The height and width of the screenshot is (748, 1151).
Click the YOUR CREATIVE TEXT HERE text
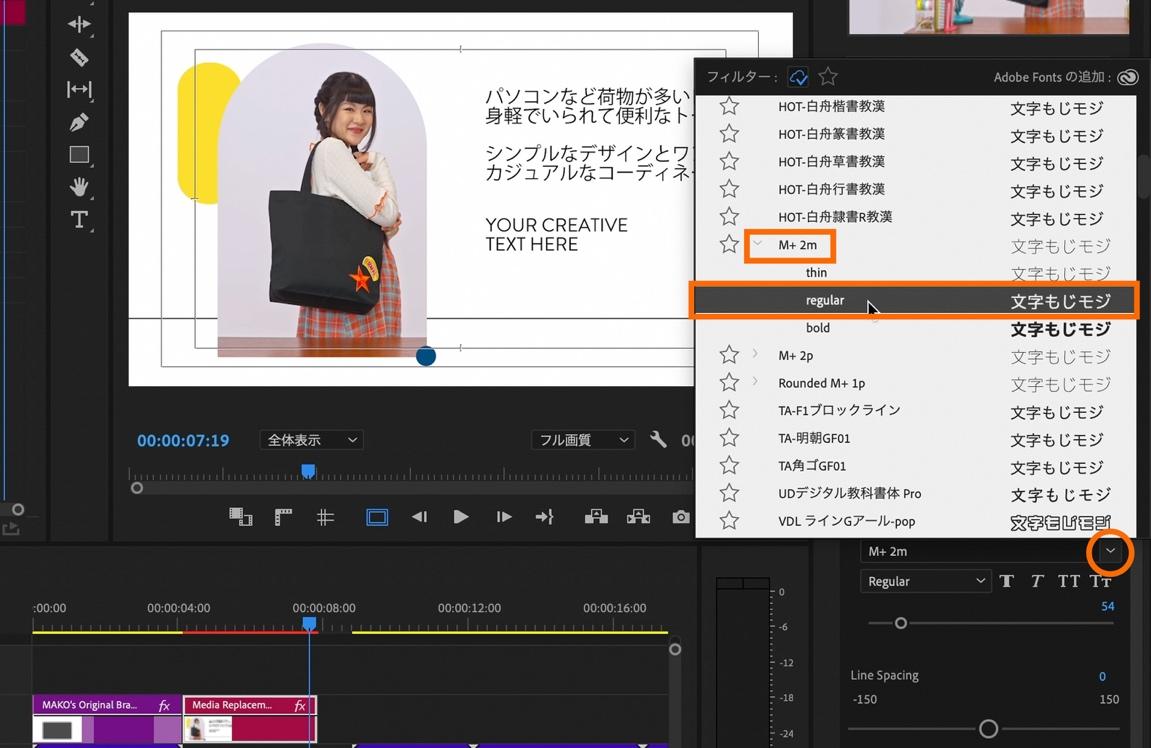[x=556, y=235]
